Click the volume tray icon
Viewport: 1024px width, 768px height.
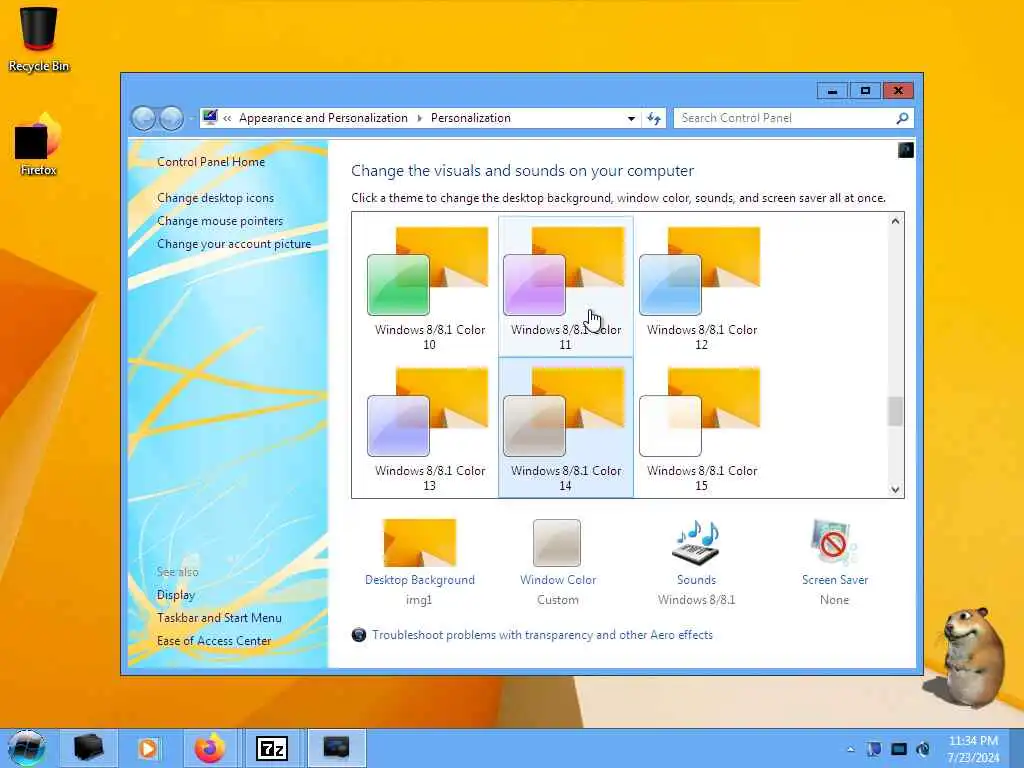[x=923, y=749]
